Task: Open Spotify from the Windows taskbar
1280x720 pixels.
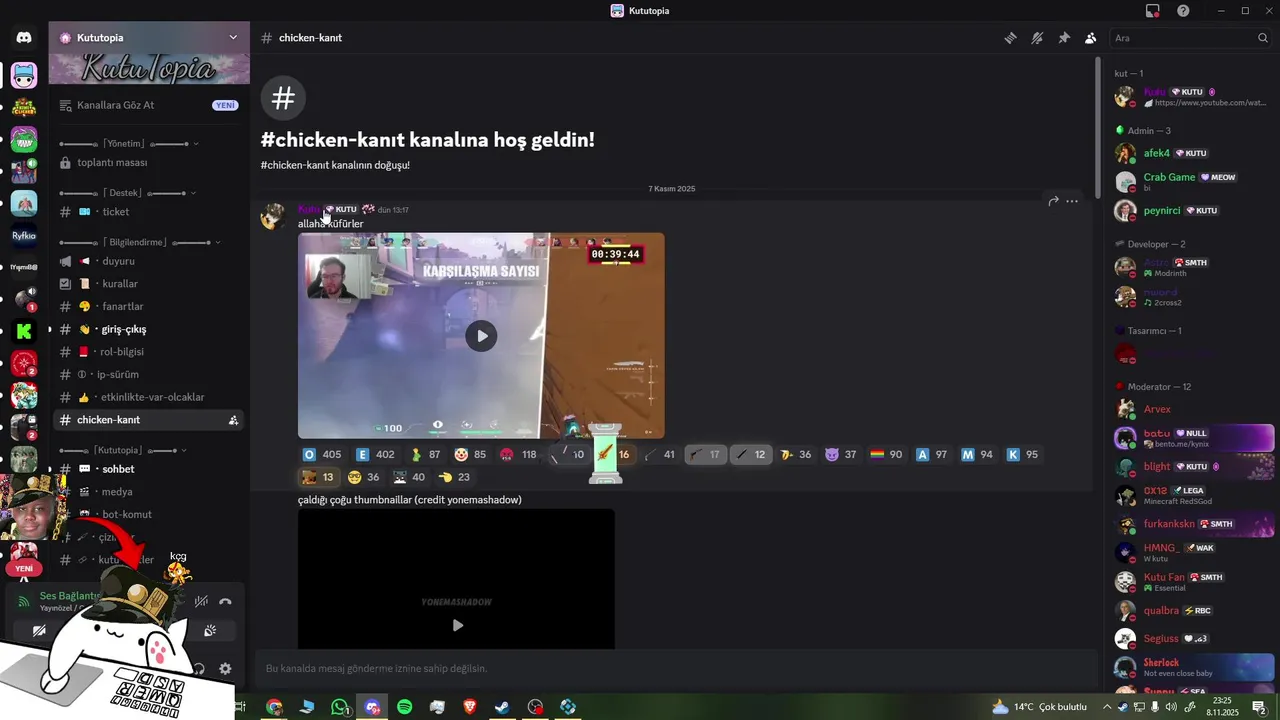Action: [405, 707]
